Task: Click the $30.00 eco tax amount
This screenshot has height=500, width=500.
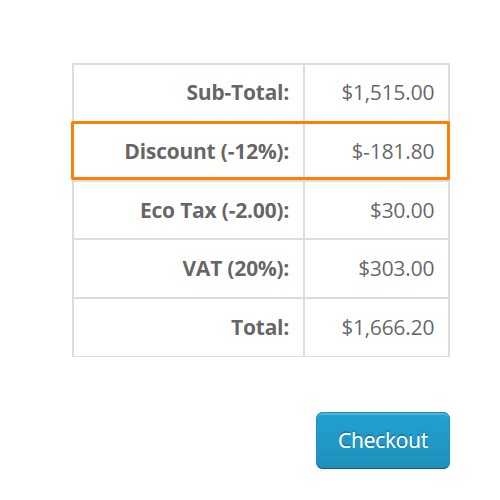Action: coord(402,211)
